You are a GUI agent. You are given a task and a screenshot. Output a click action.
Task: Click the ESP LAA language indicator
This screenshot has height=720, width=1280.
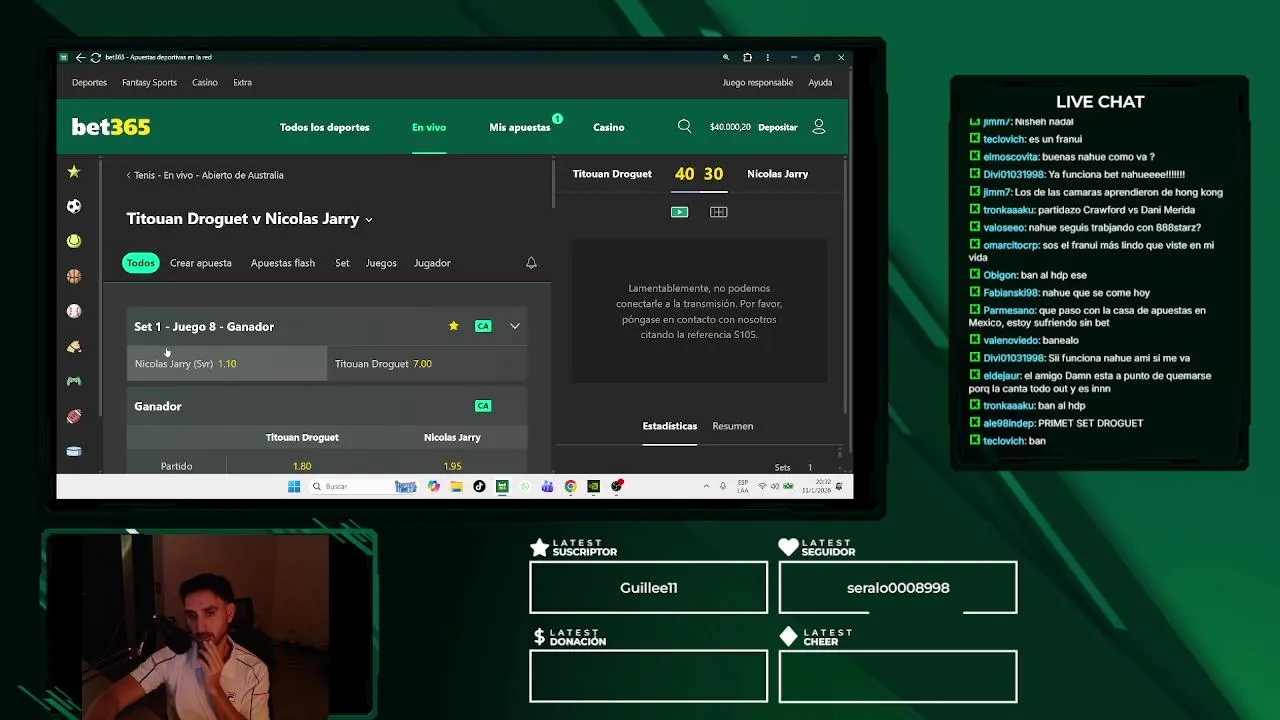[x=743, y=487]
